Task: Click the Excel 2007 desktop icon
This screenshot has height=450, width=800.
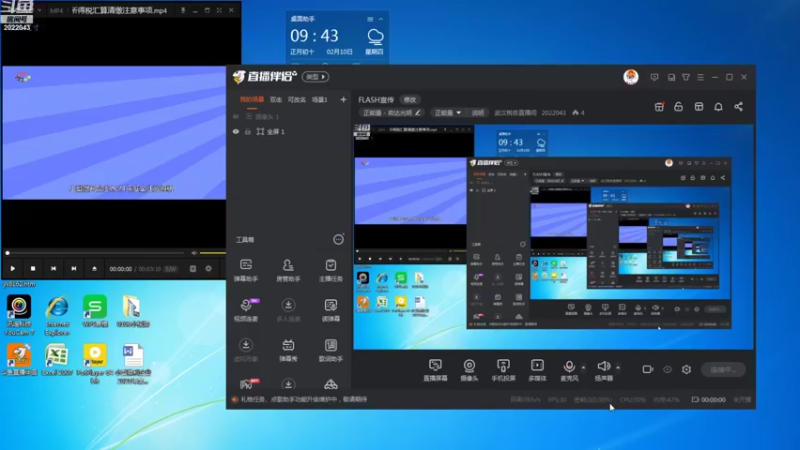Action: [x=57, y=360]
